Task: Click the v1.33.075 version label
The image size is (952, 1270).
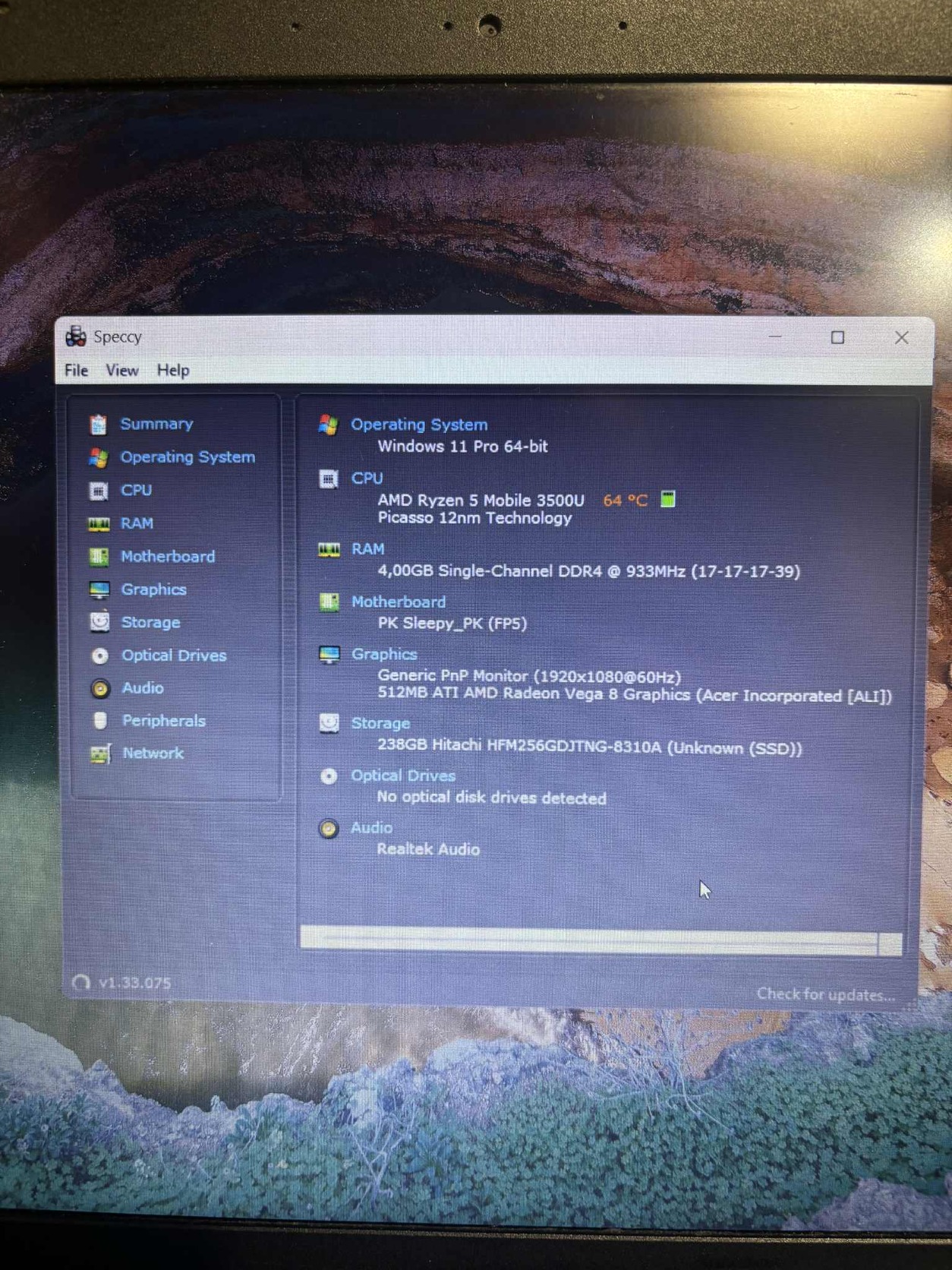Action: click(x=134, y=983)
